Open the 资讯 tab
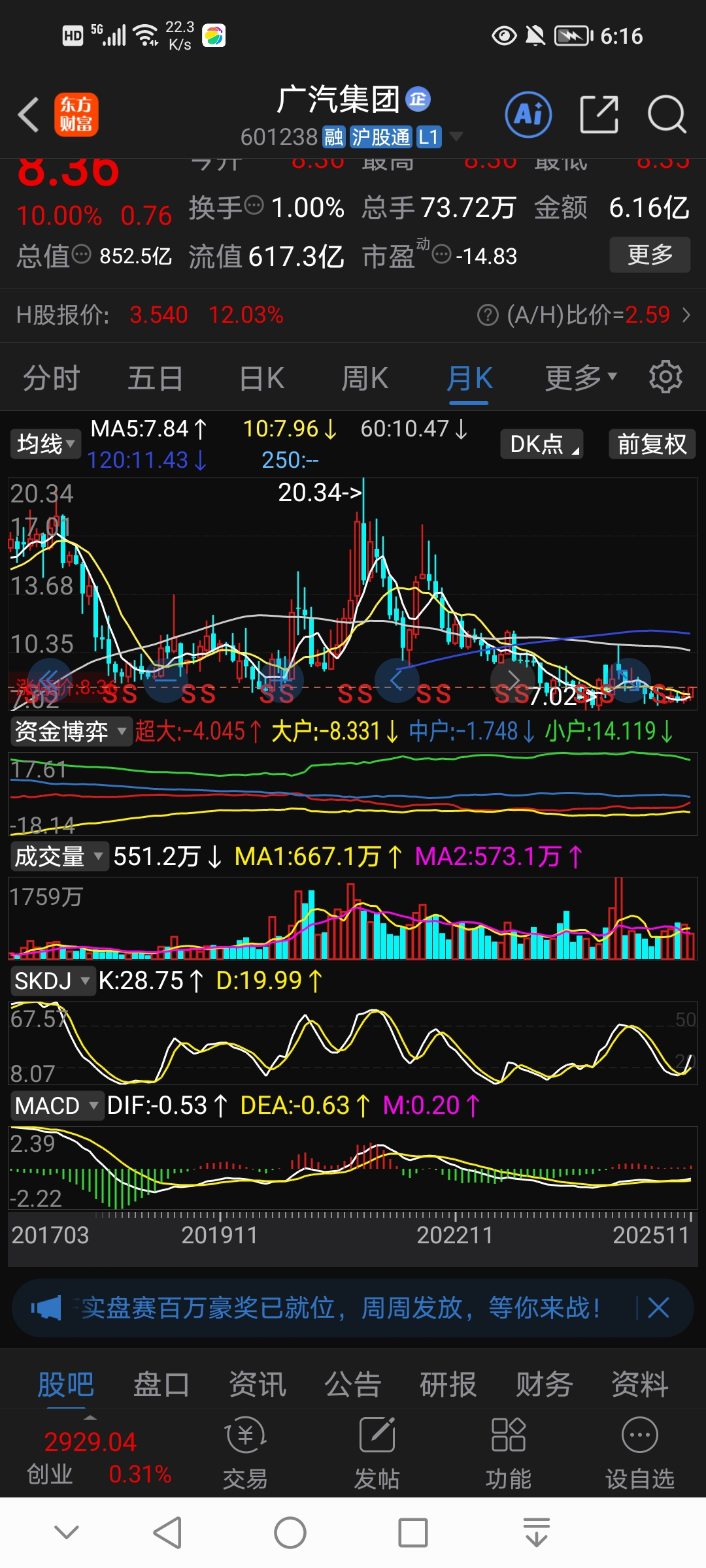 [x=257, y=1384]
